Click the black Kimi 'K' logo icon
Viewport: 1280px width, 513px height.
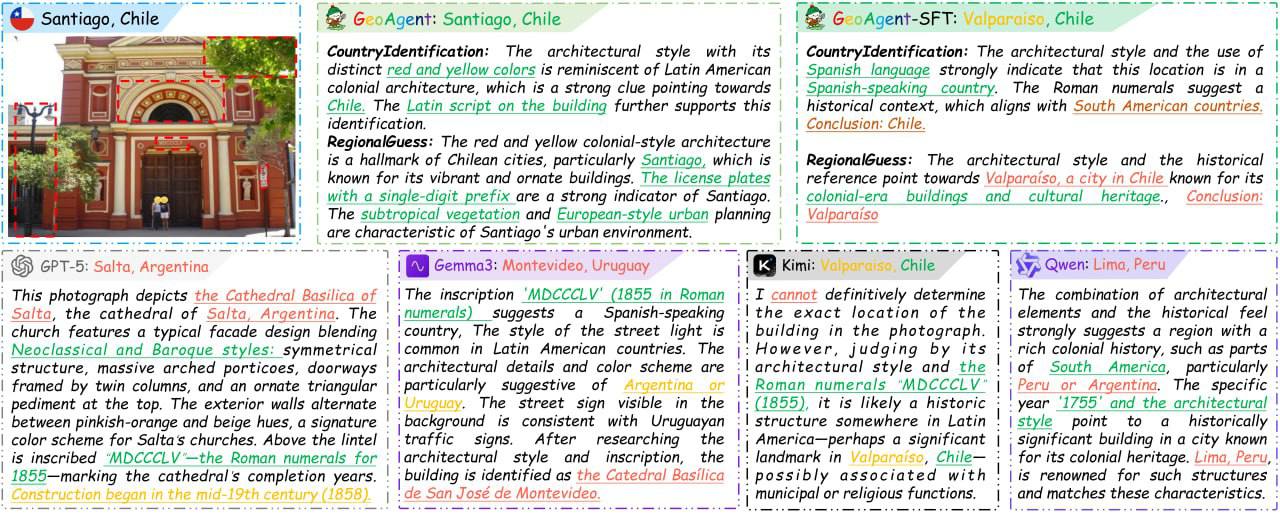pos(765,265)
